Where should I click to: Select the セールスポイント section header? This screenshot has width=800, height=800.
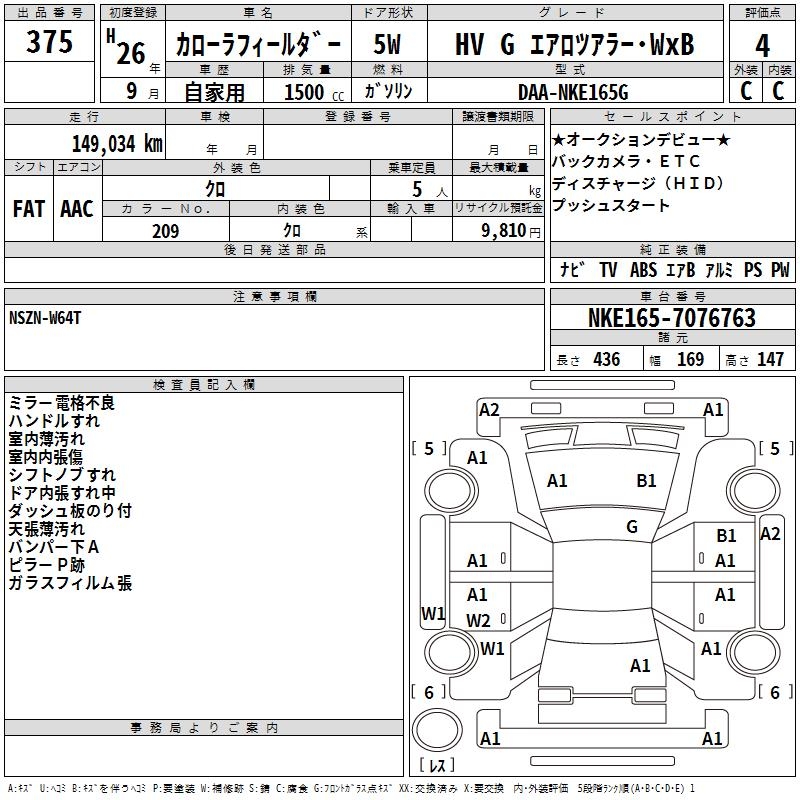(672, 117)
